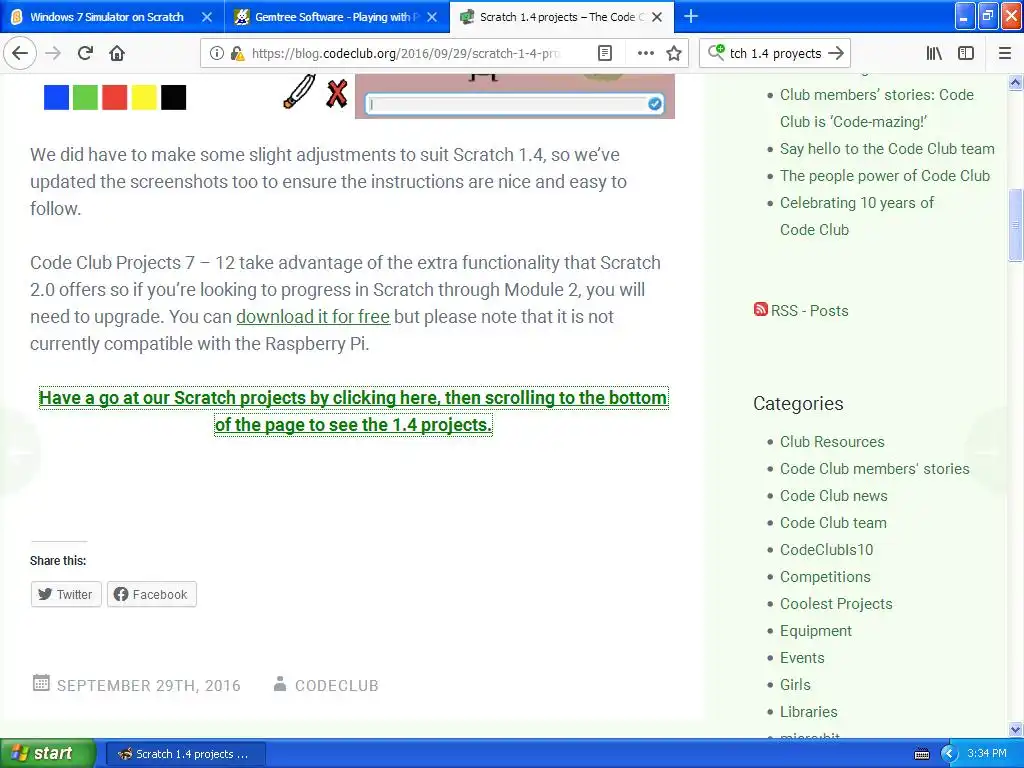Click the search magnifier icon
This screenshot has width=1024, height=768.
tap(716, 52)
